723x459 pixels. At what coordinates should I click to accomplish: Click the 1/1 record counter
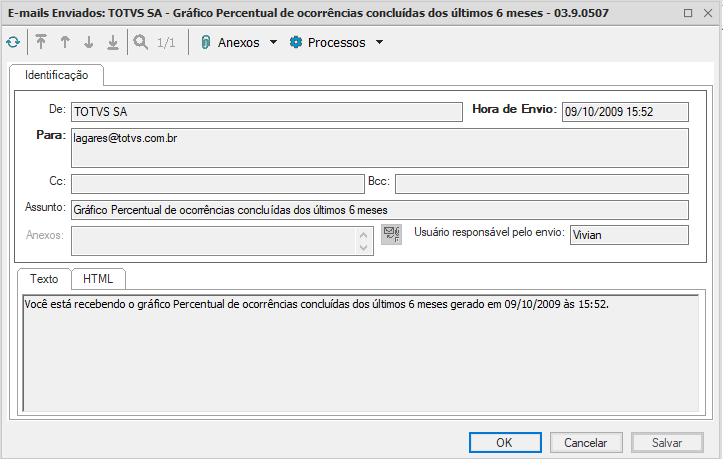166,43
